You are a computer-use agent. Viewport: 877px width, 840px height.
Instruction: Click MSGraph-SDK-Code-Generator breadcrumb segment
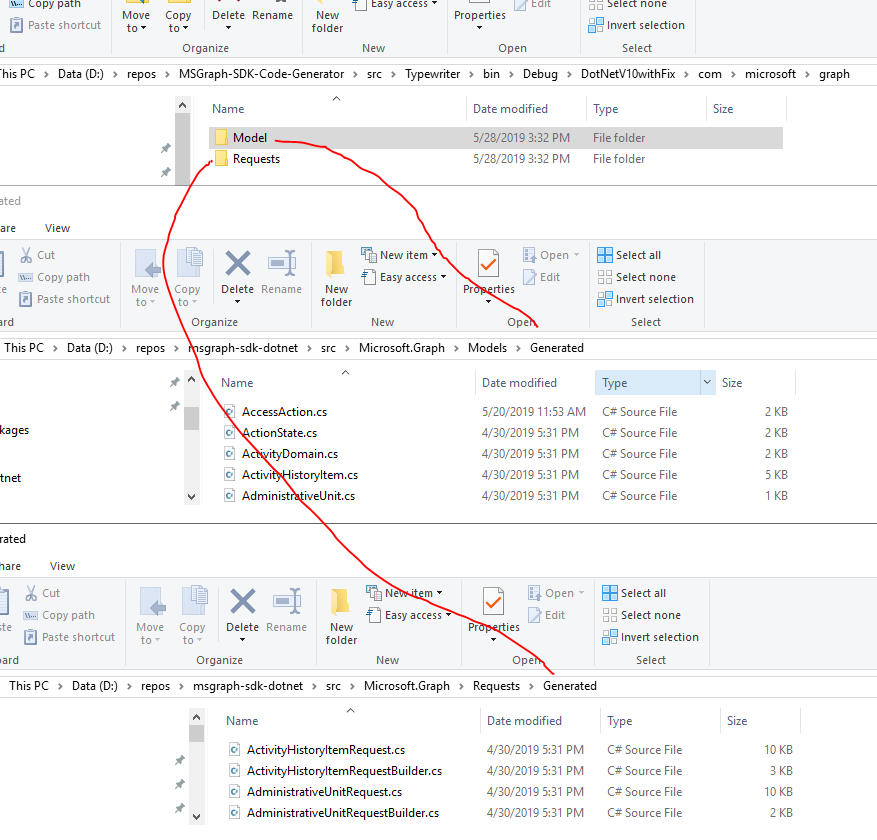click(261, 74)
